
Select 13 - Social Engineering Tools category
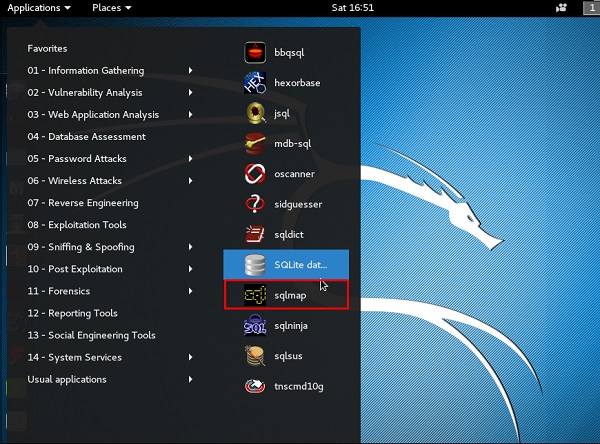(x=91, y=335)
